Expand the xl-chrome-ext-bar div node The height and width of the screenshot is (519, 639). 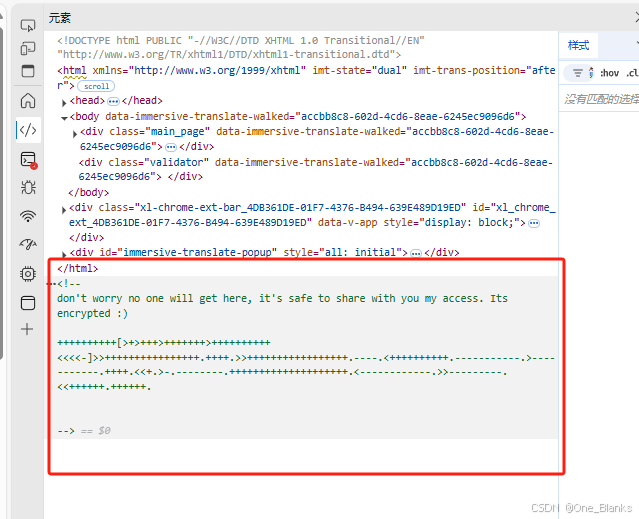coord(64,210)
